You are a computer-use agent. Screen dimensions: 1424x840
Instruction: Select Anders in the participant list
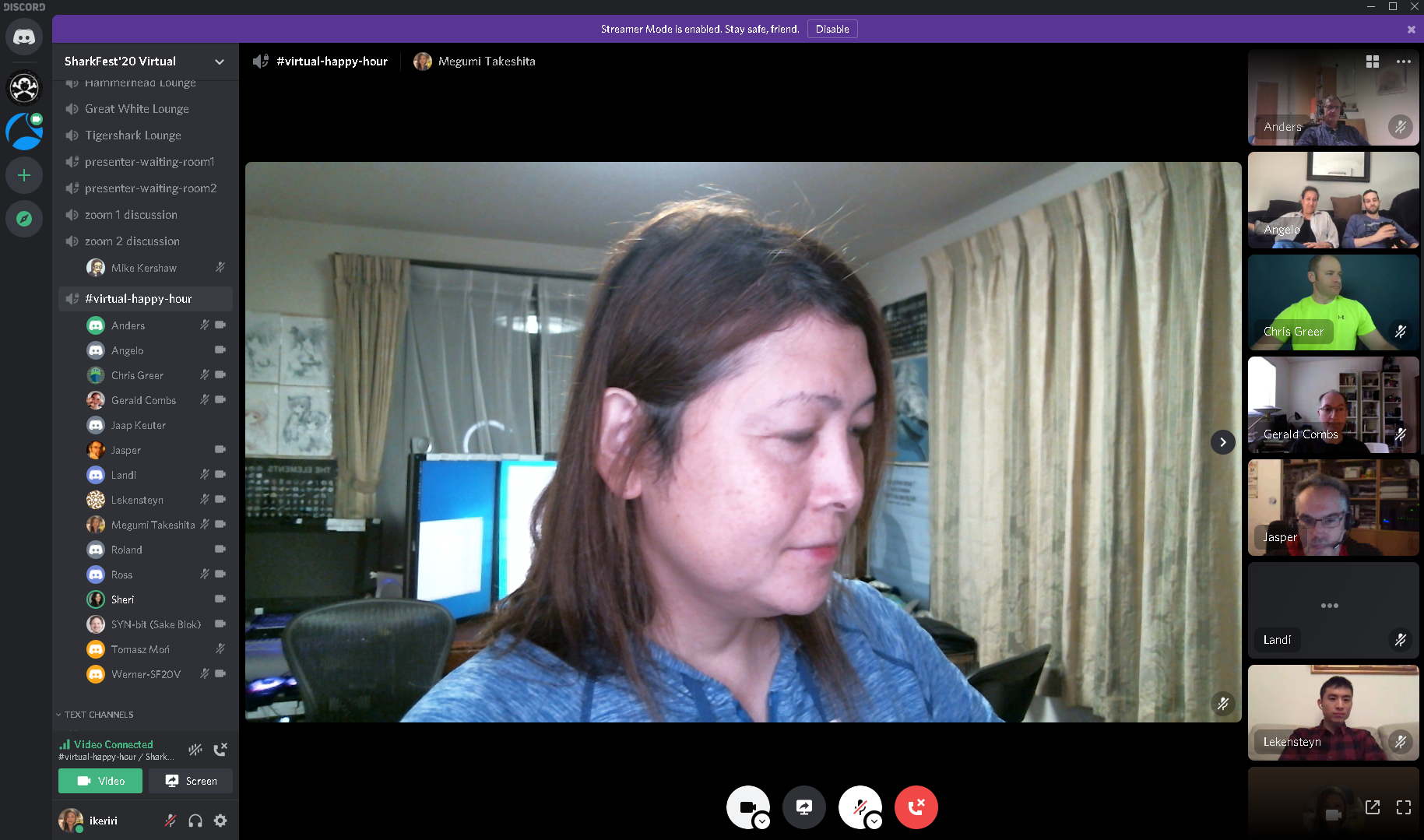point(156,325)
